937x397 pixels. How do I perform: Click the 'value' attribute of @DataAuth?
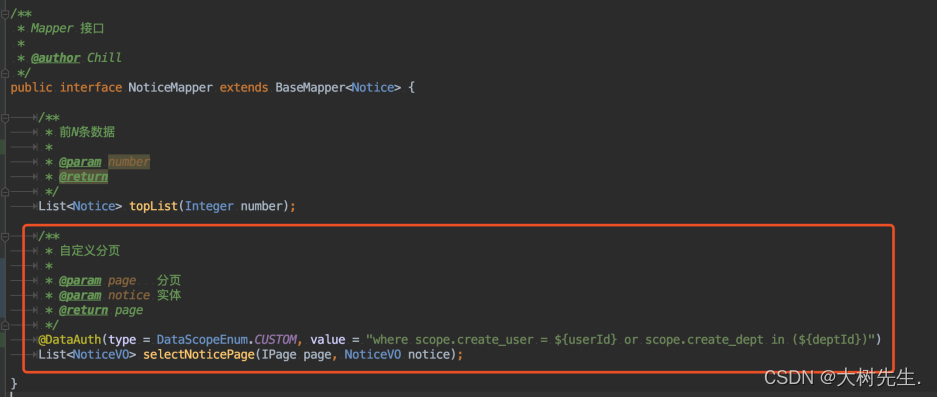pos(328,340)
